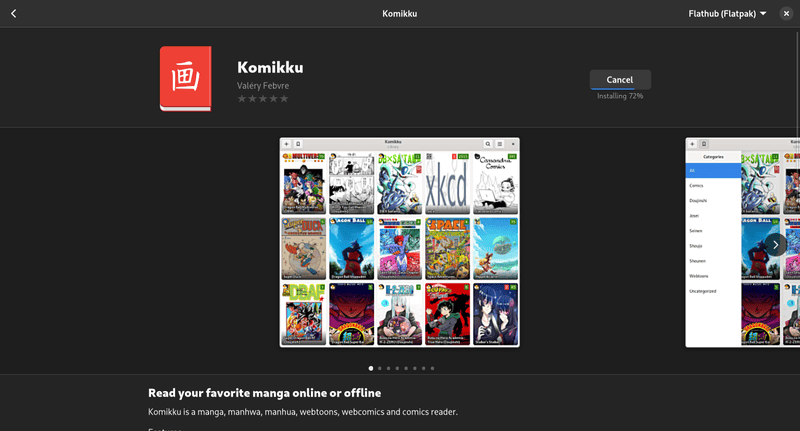Go back using the header arrow
The height and width of the screenshot is (431, 800).
13,13
